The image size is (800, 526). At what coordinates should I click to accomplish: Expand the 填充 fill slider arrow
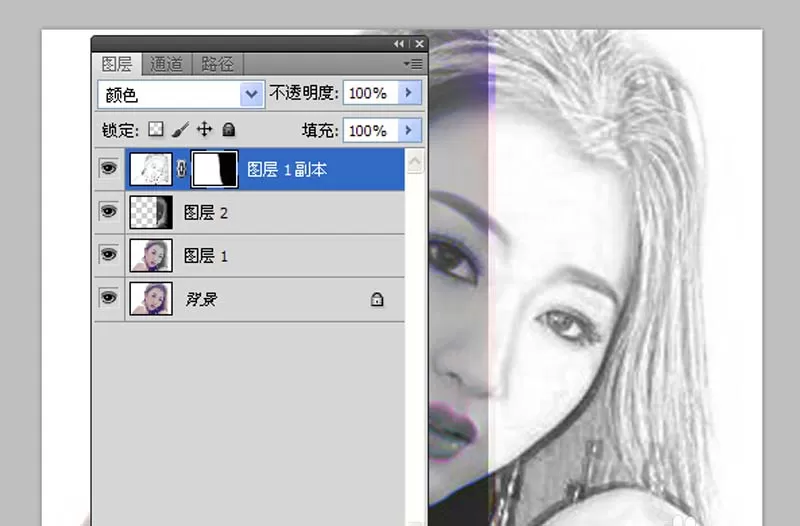click(x=409, y=131)
